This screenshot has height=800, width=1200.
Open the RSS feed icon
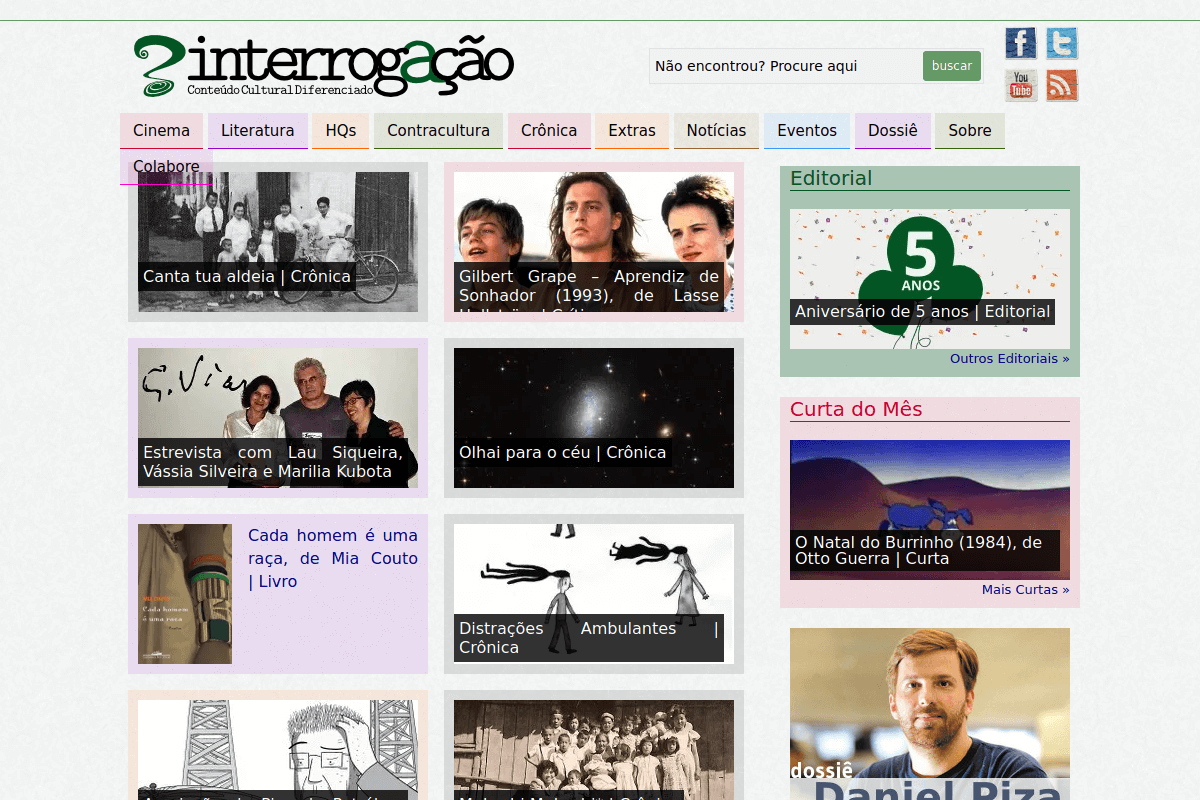pyautogui.click(x=1062, y=85)
